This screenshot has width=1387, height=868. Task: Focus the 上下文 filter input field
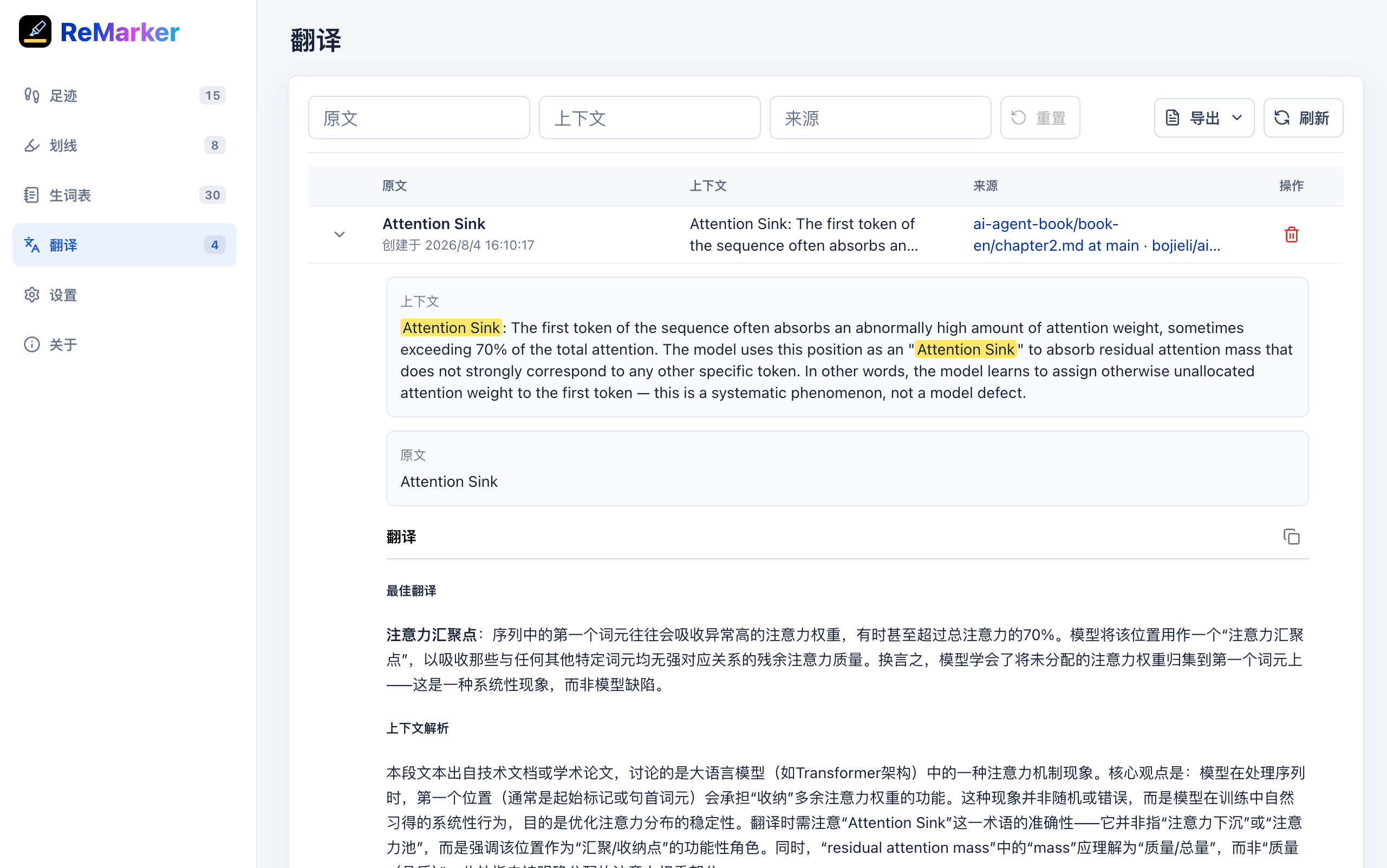coord(649,118)
